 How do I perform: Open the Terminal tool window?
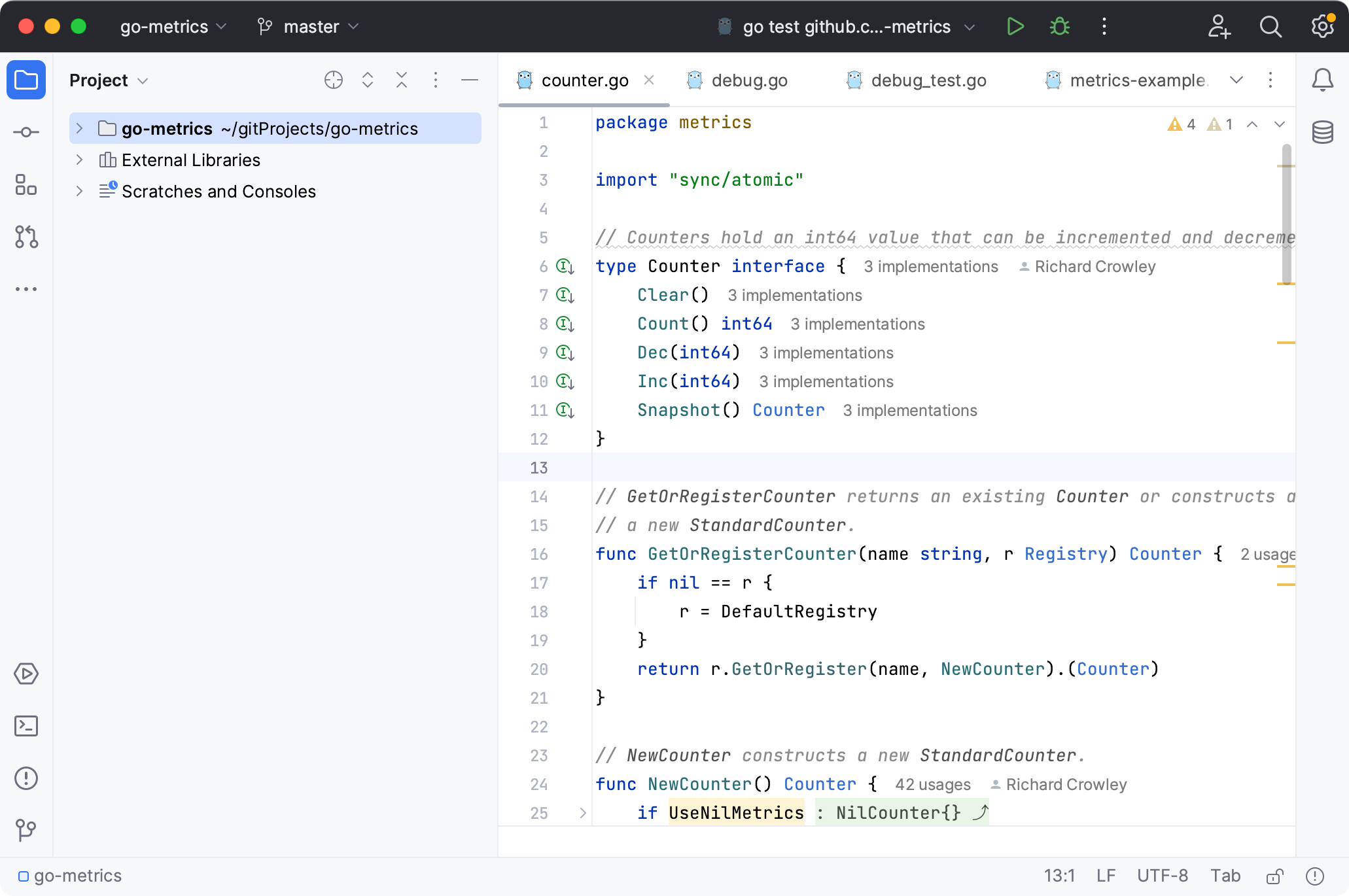(x=26, y=726)
